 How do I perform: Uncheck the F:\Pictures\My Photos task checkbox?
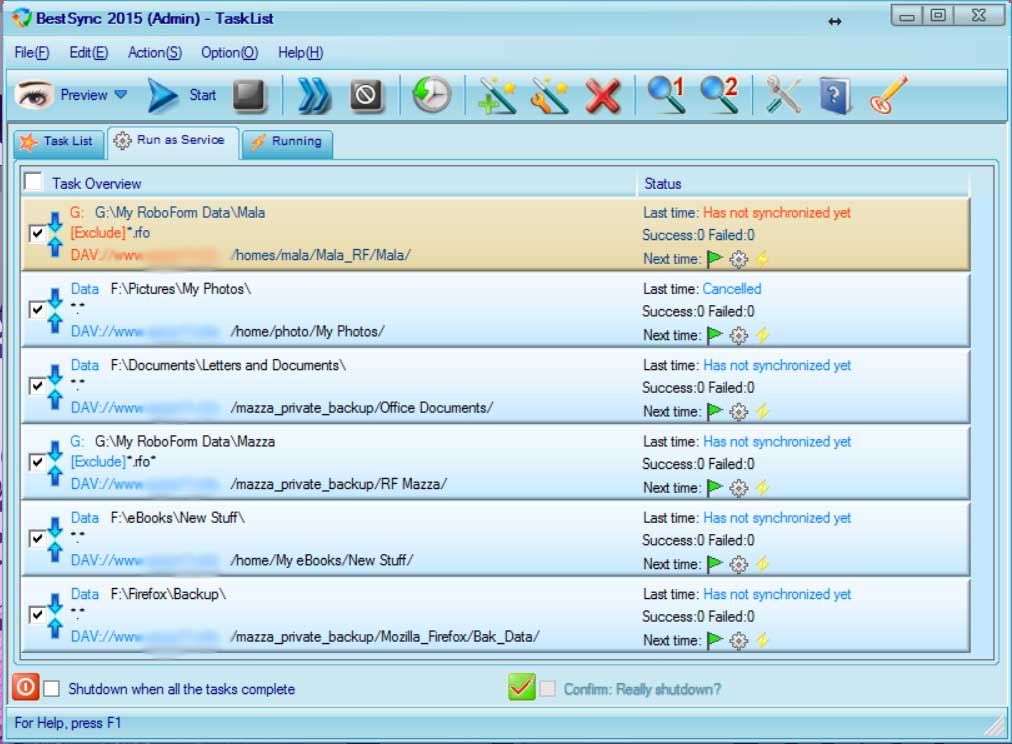(x=37, y=309)
